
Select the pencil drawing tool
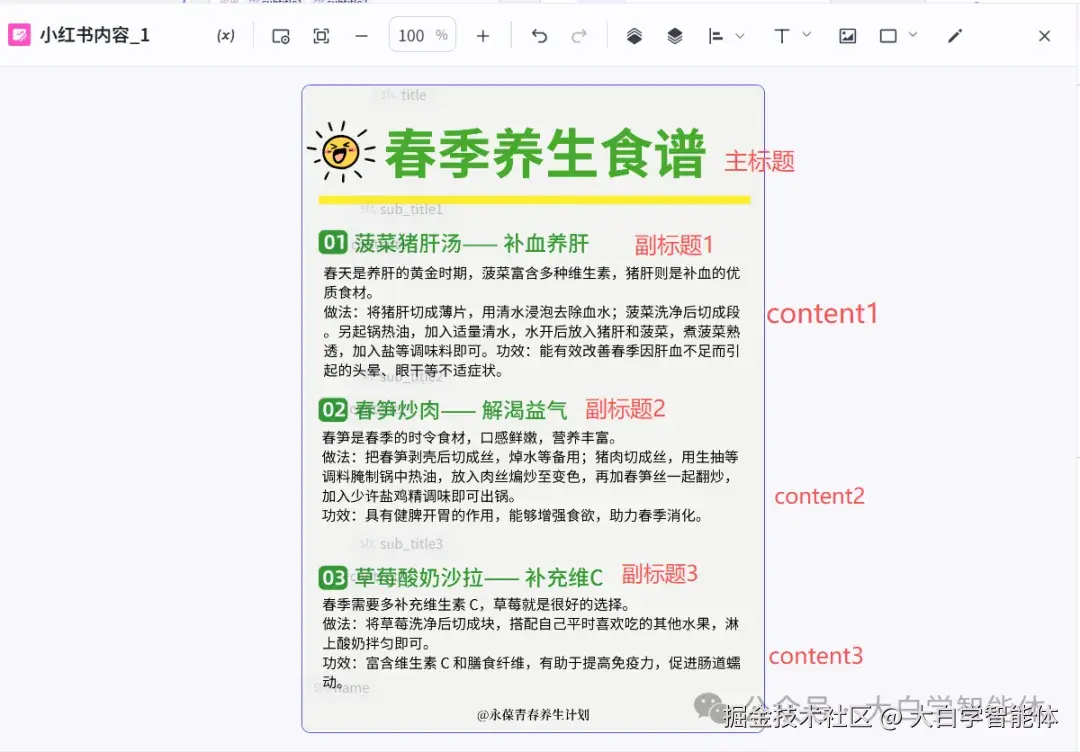pos(954,35)
